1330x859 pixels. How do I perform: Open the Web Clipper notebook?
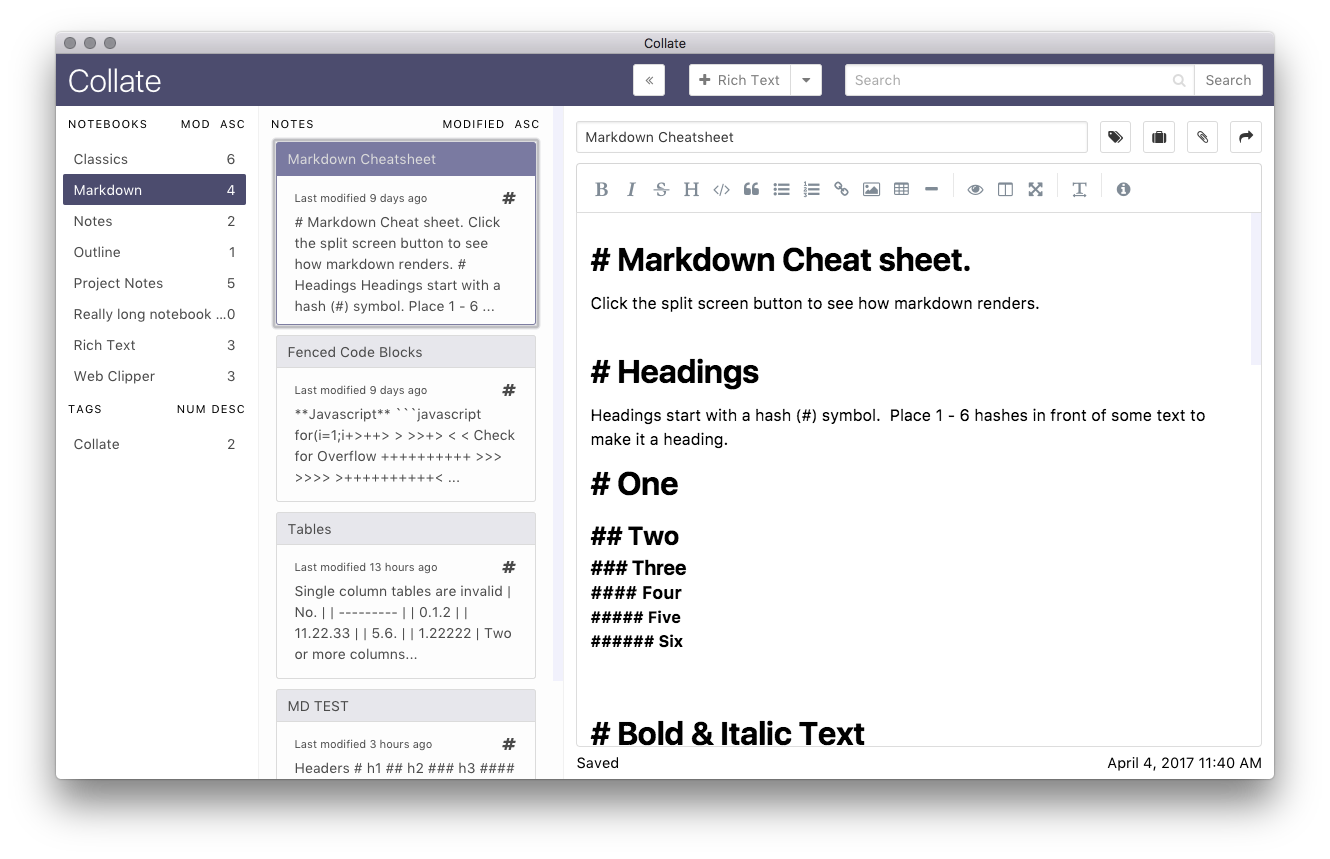coord(154,376)
